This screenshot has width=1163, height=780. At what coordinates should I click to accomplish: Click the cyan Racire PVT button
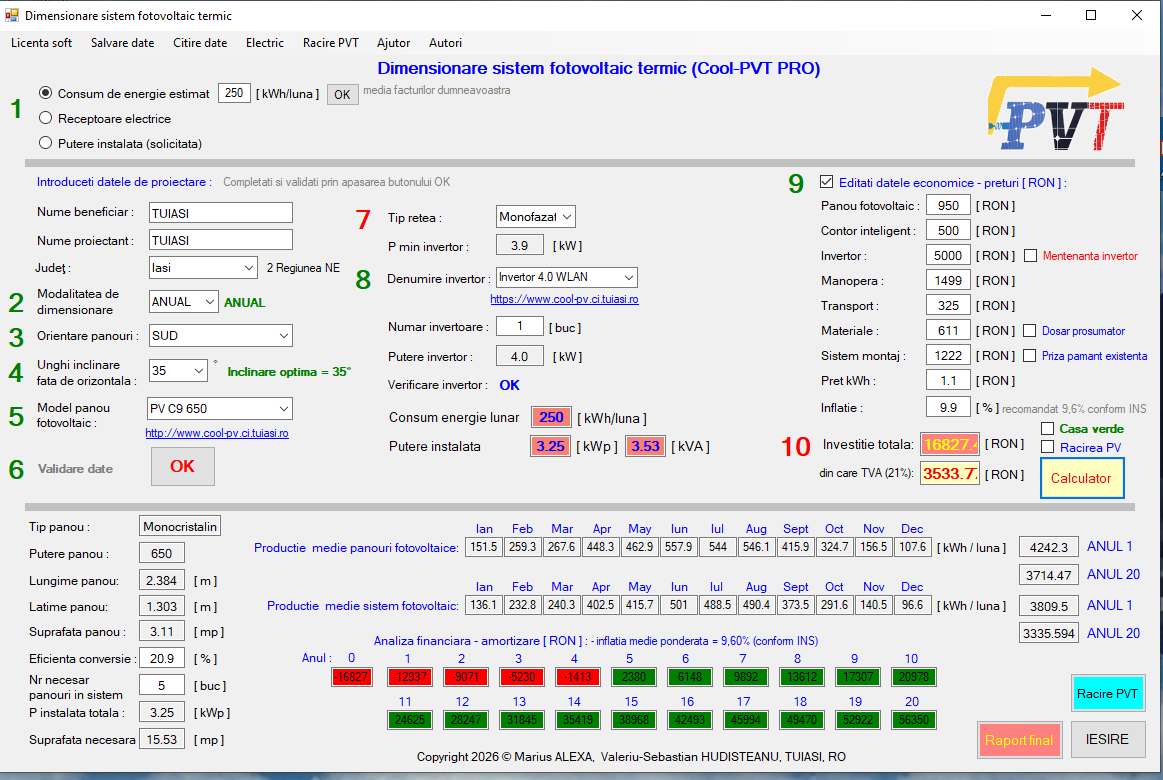click(1106, 693)
